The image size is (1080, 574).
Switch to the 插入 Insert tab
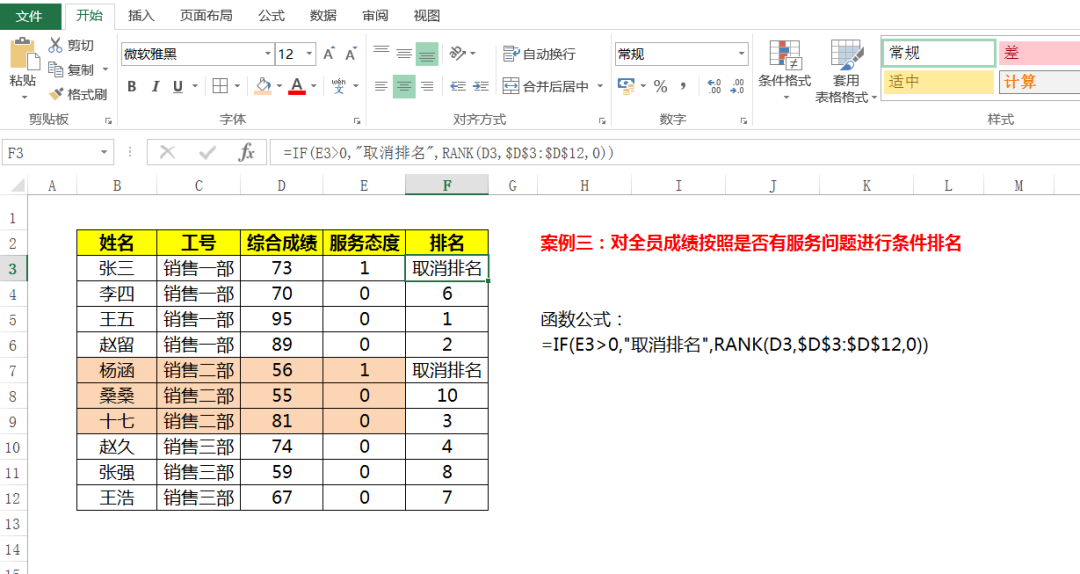coord(141,15)
